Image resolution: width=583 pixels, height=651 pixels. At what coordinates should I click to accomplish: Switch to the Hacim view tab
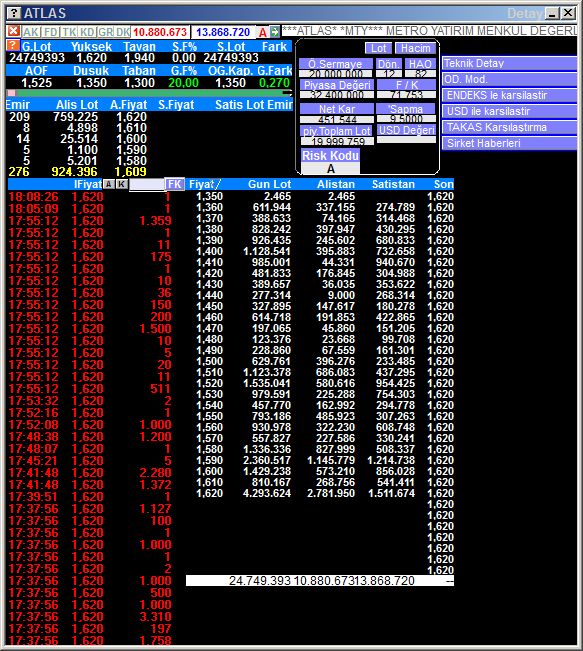[415, 48]
